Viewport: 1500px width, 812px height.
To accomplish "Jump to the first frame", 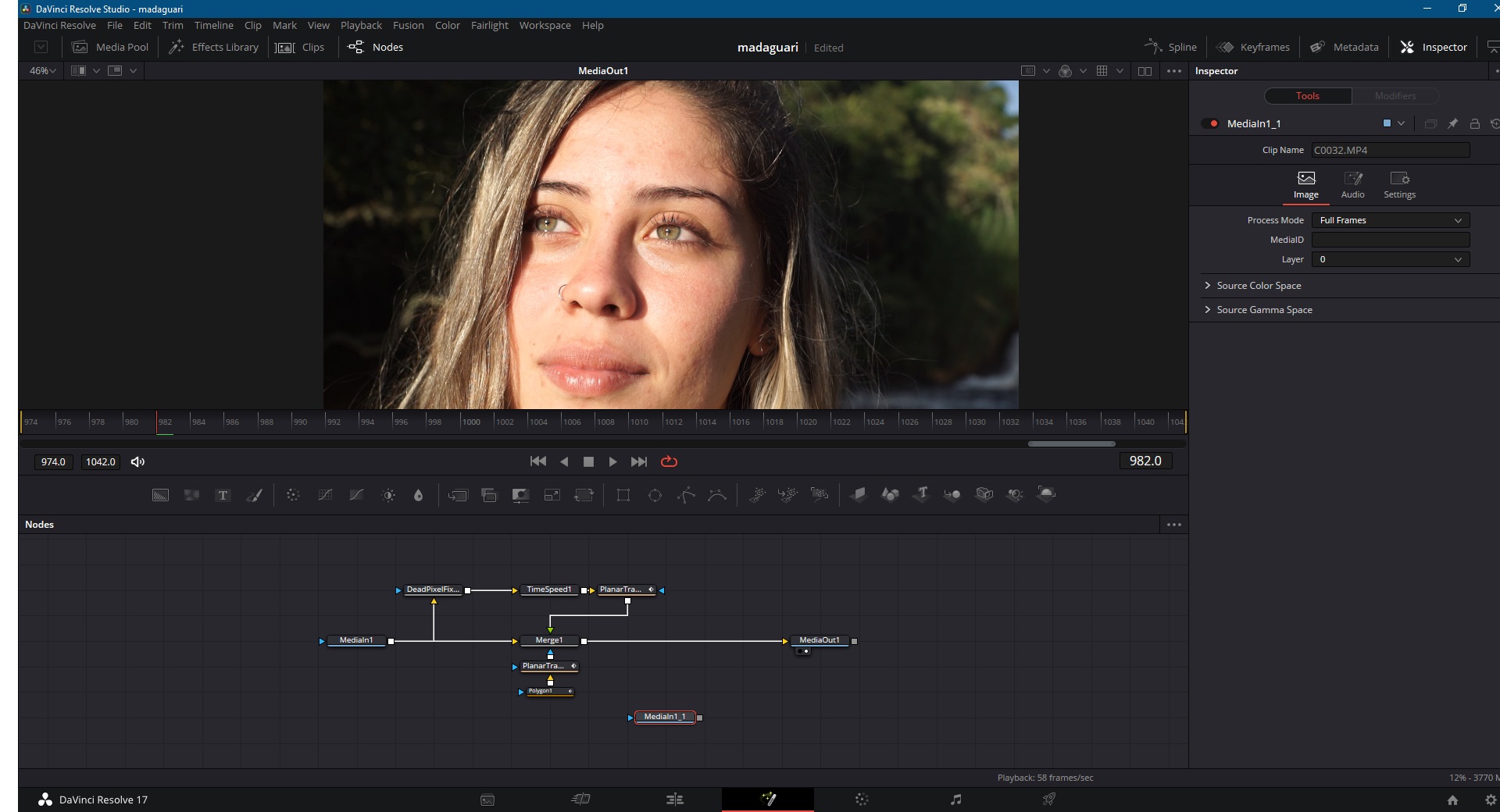I will point(538,461).
